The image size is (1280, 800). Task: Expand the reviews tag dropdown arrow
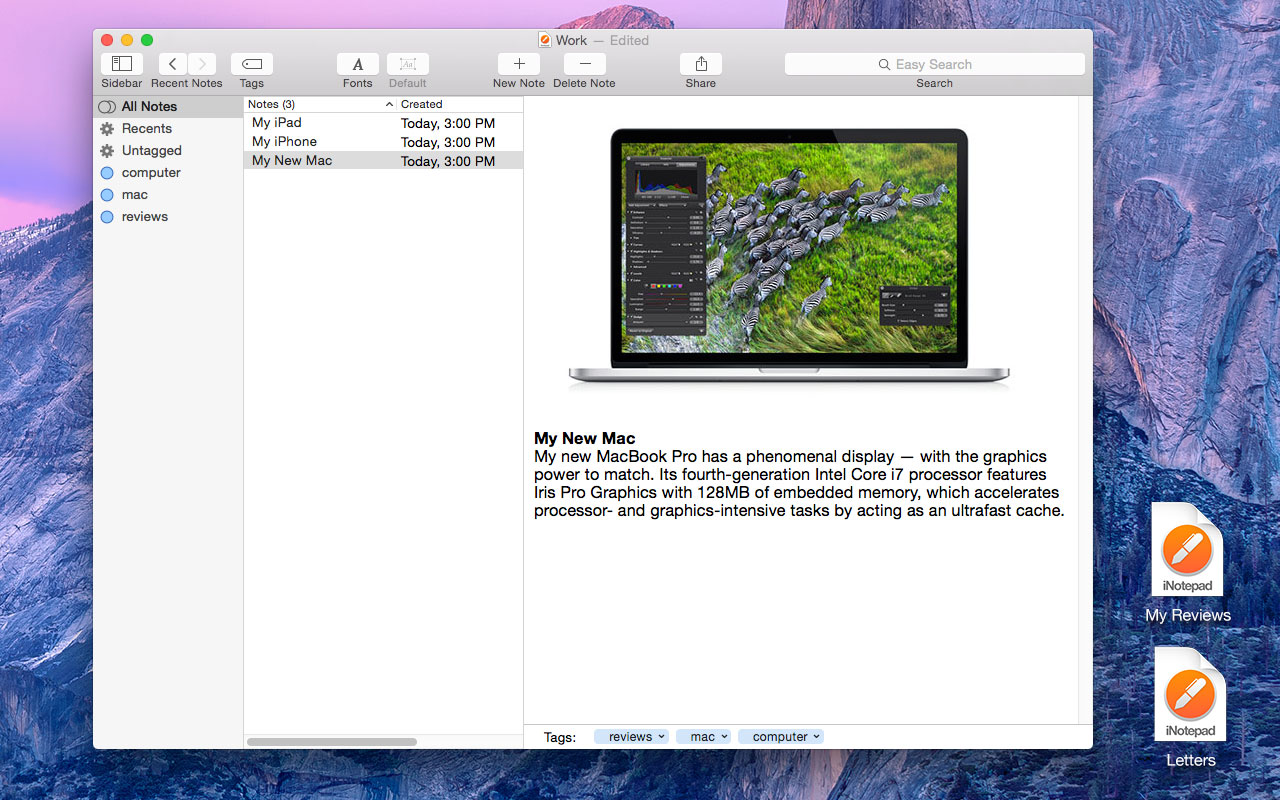click(661, 737)
